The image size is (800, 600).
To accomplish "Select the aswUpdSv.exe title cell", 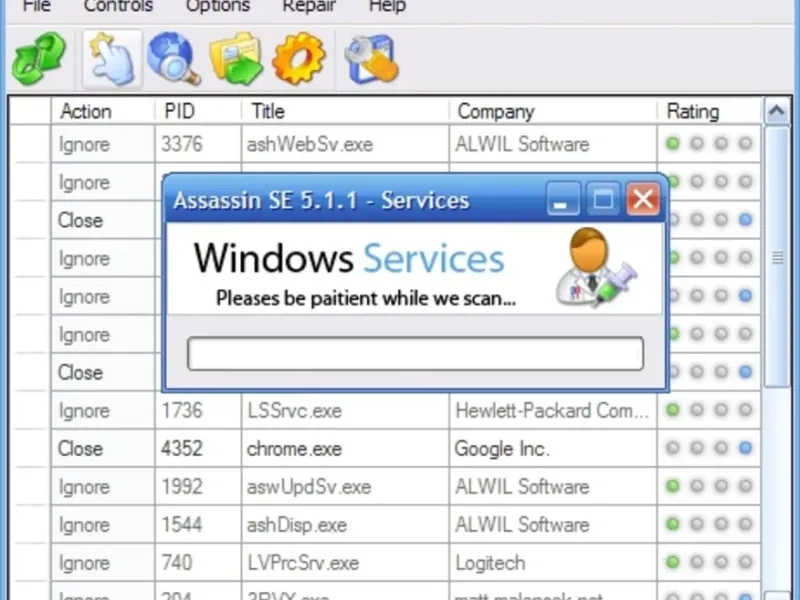I will (345, 486).
